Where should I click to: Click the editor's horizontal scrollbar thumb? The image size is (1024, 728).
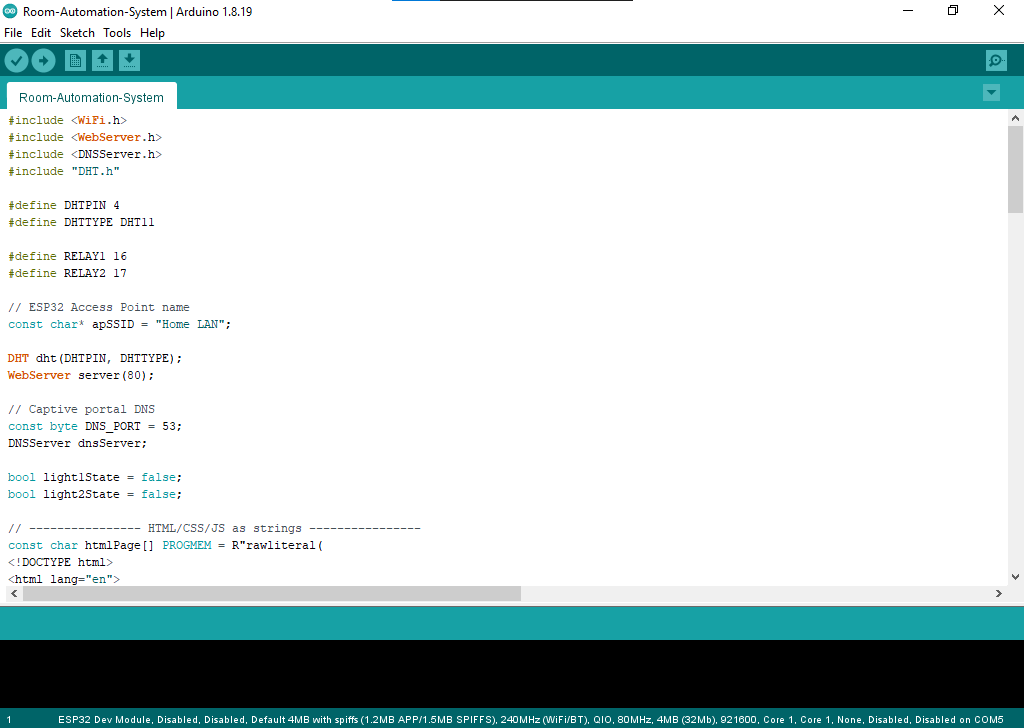click(x=270, y=594)
